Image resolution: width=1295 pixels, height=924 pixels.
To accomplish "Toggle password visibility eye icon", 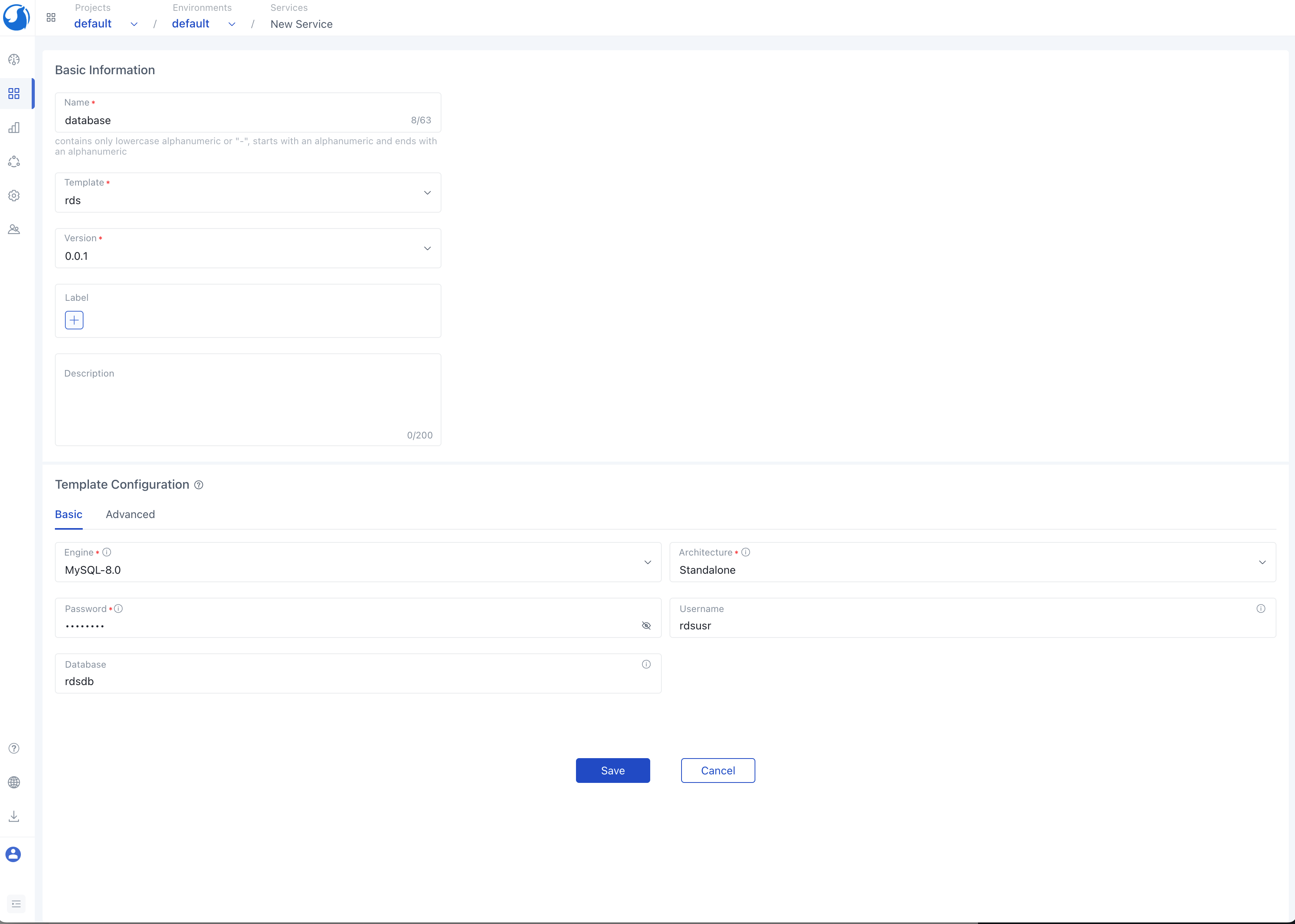I will tap(646, 625).
